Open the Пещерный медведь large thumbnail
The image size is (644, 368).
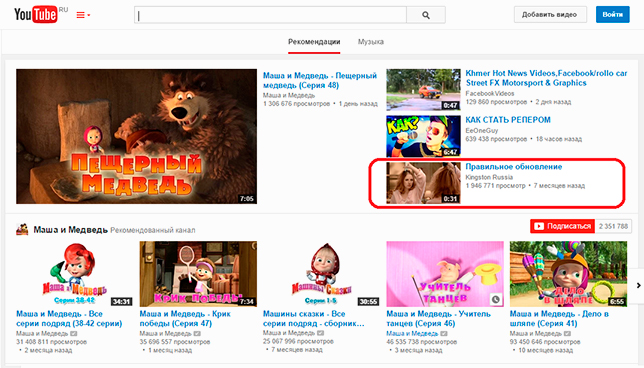pyautogui.click(x=136, y=136)
